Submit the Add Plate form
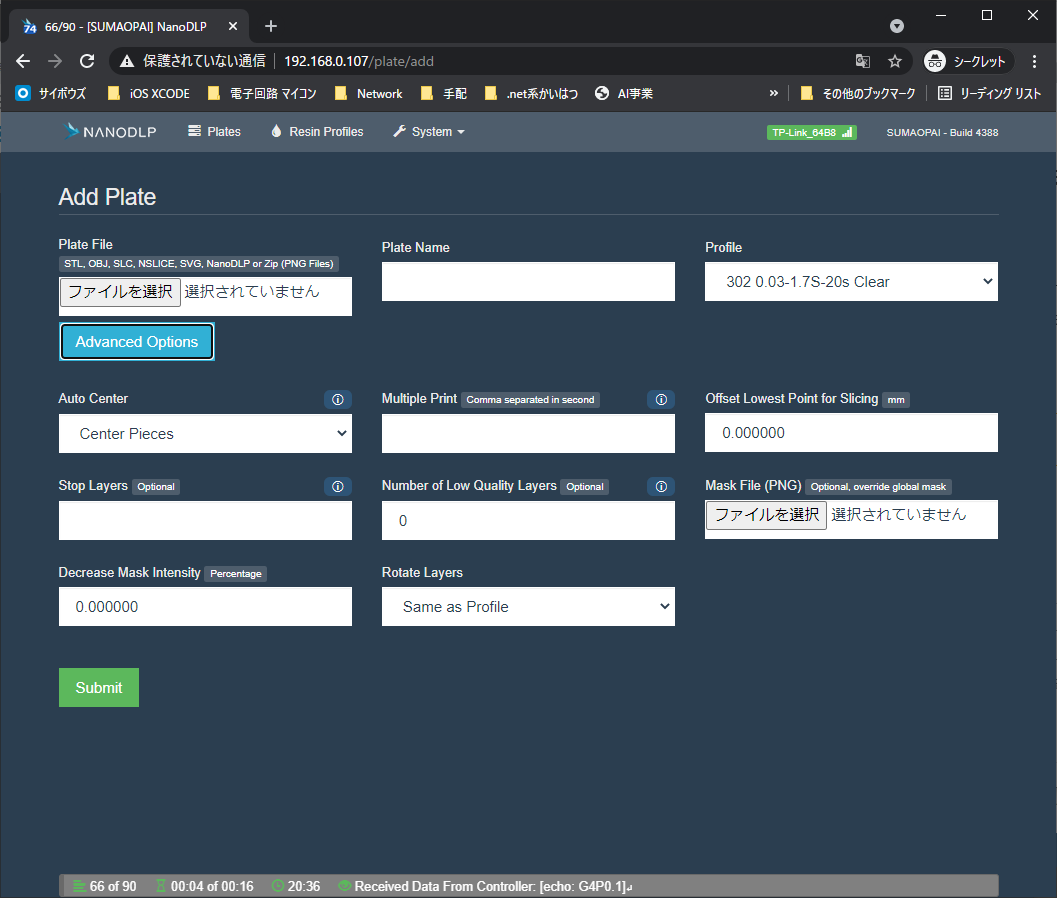The image size is (1057, 898). 98,688
